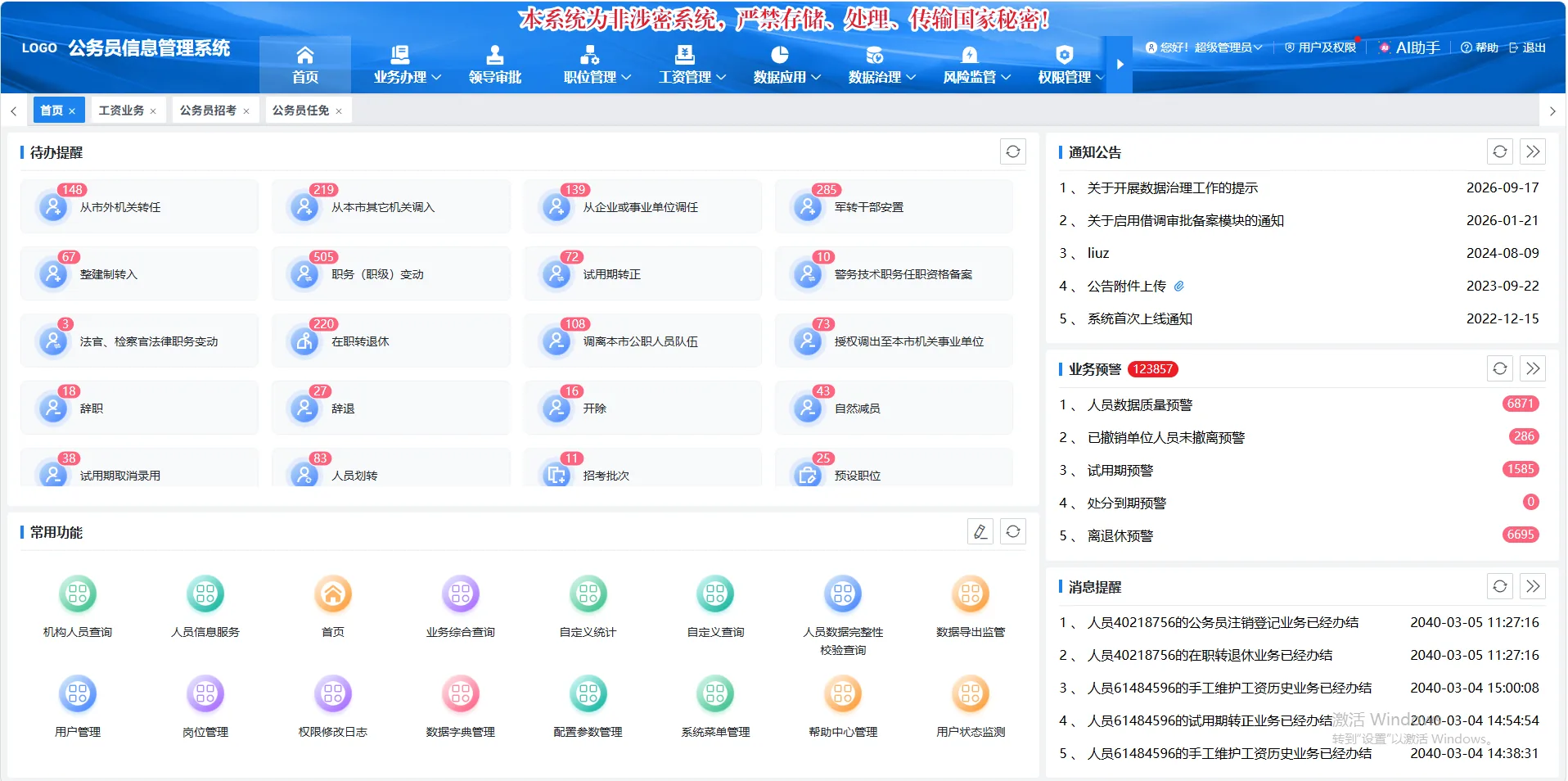This screenshot has height=781, width=1568.
Task: Open 人员数据质量预警 warning row
Action: click(x=1299, y=404)
